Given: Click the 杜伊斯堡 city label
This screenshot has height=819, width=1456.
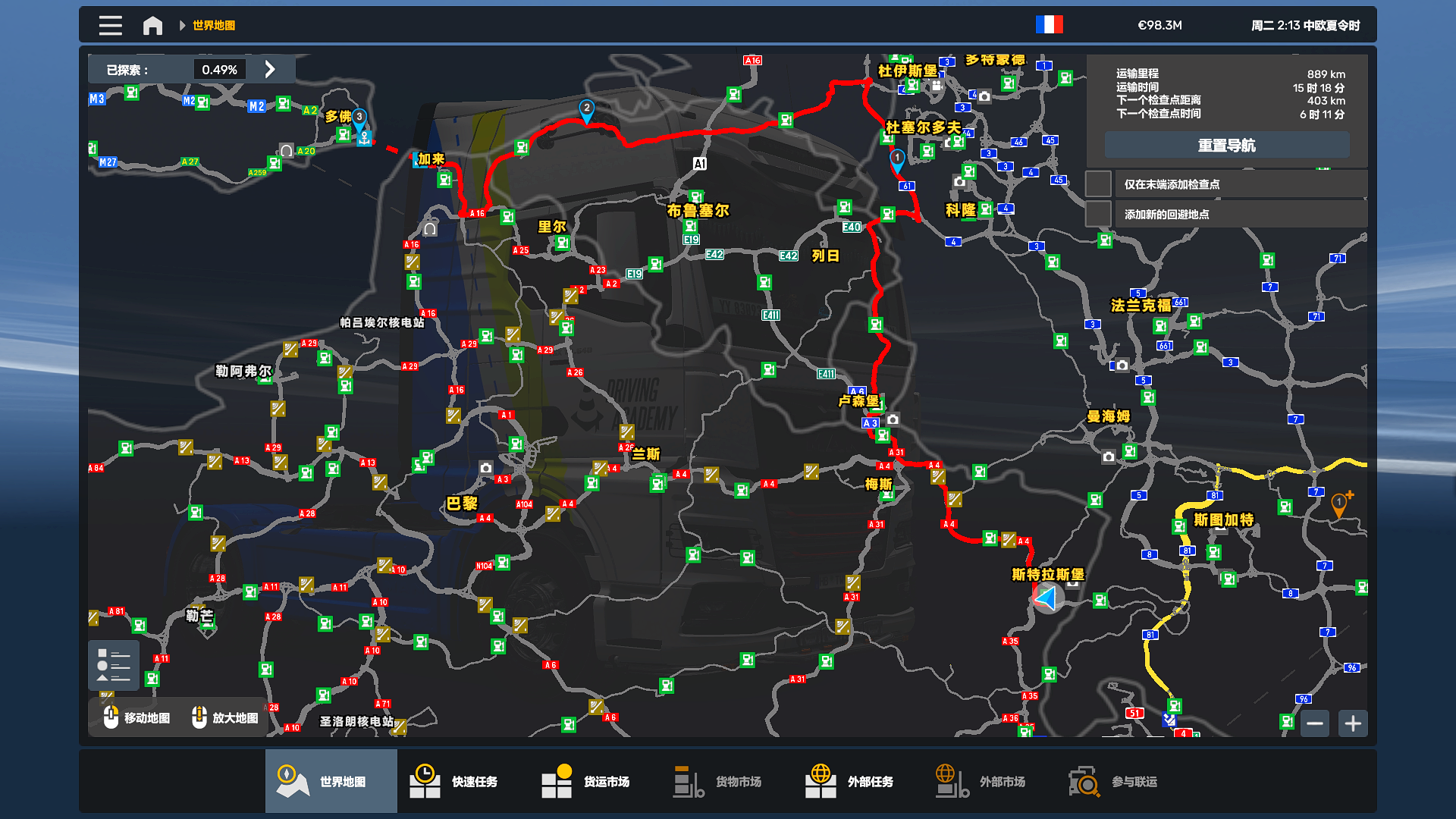Looking at the screenshot, I should [x=908, y=71].
